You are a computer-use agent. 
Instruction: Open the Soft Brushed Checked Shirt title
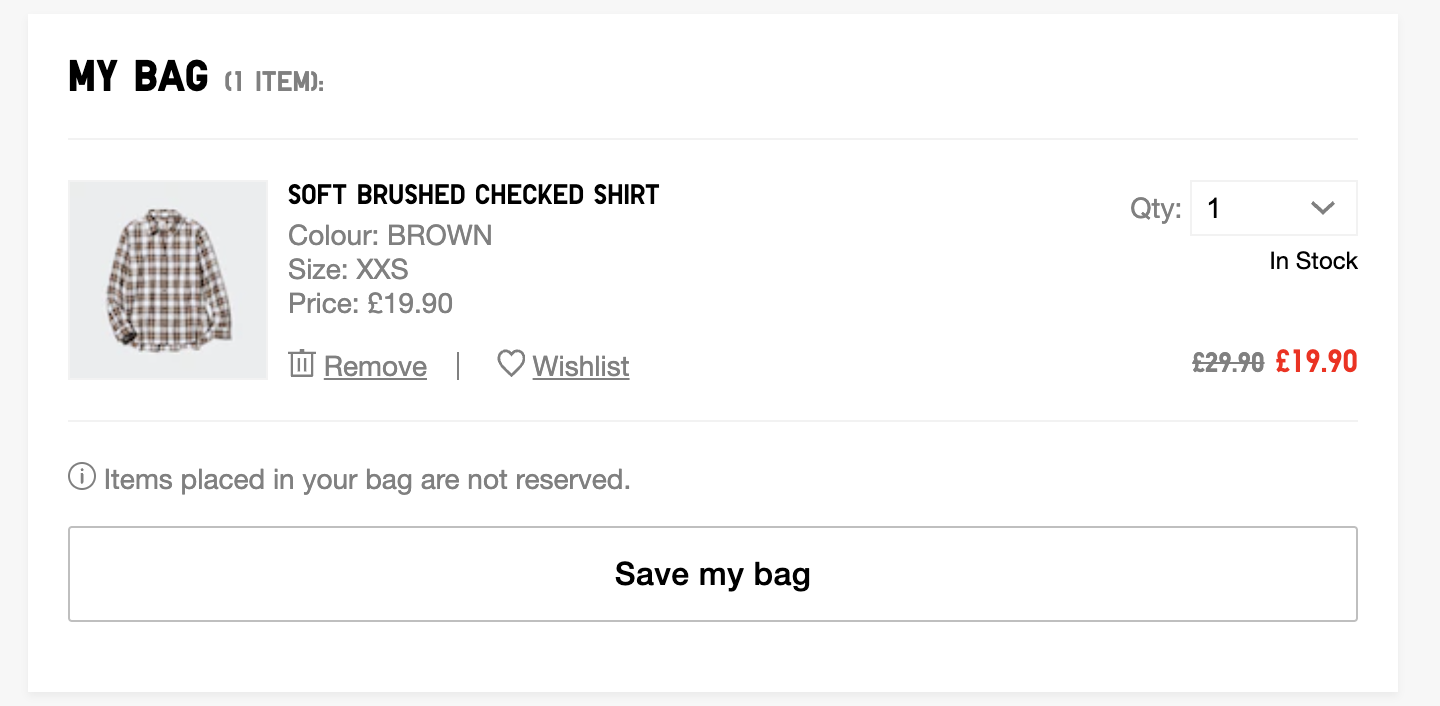pyautogui.click(x=473, y=194)
